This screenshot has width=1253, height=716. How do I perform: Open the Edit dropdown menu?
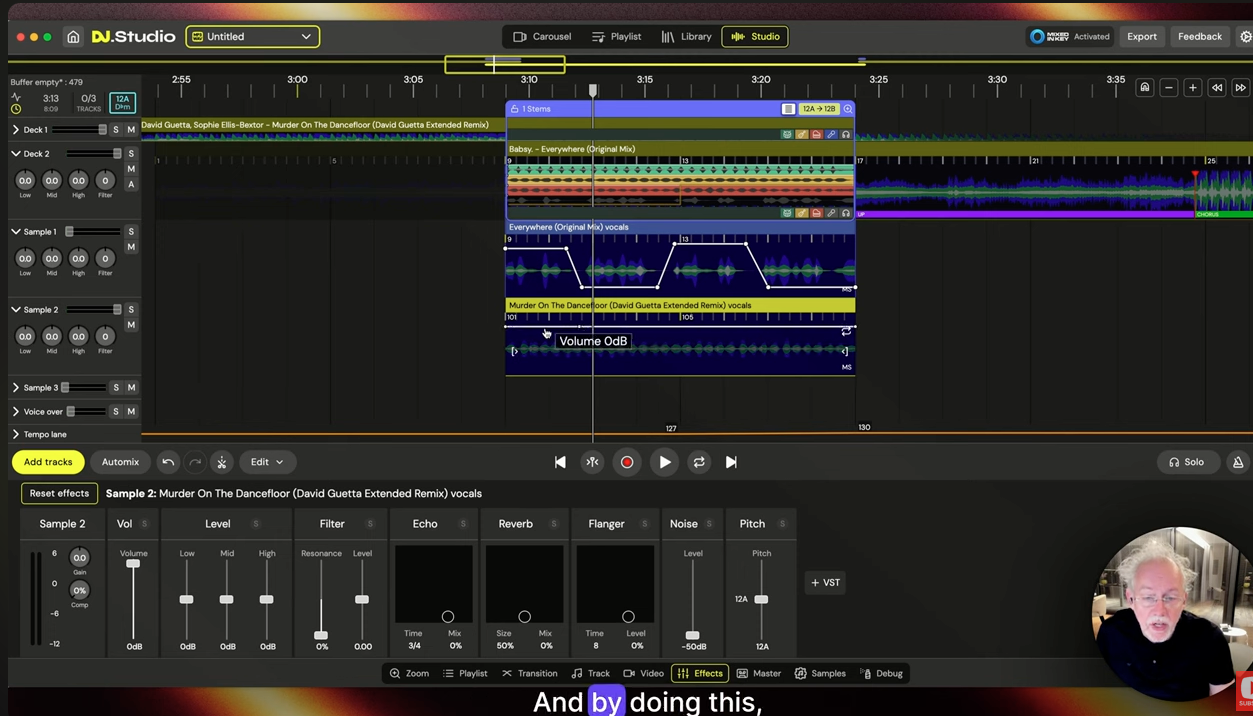tap(266, 462)
